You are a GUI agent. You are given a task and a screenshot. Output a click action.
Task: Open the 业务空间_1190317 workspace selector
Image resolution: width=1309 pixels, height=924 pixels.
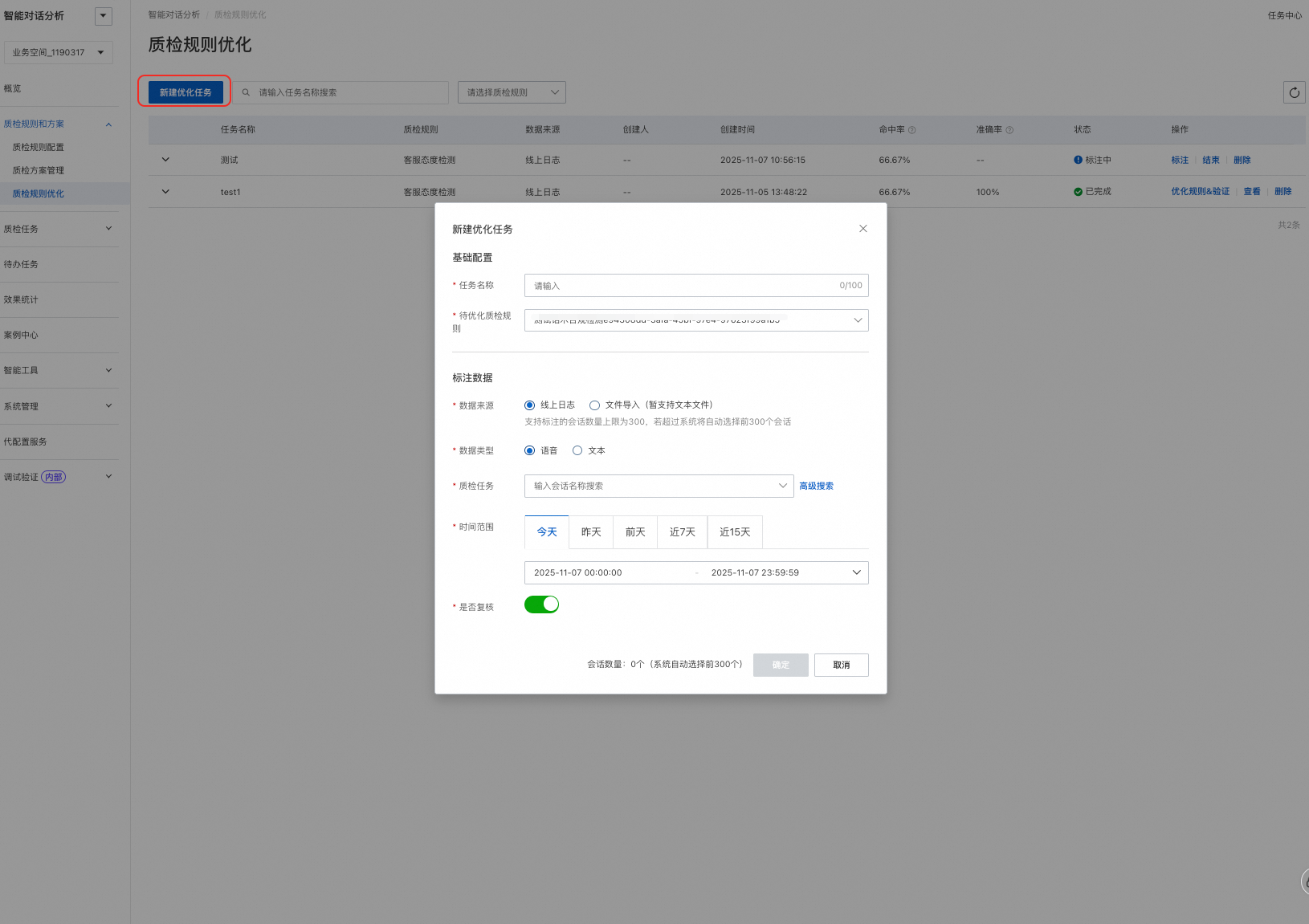click(x=59, y=52)
